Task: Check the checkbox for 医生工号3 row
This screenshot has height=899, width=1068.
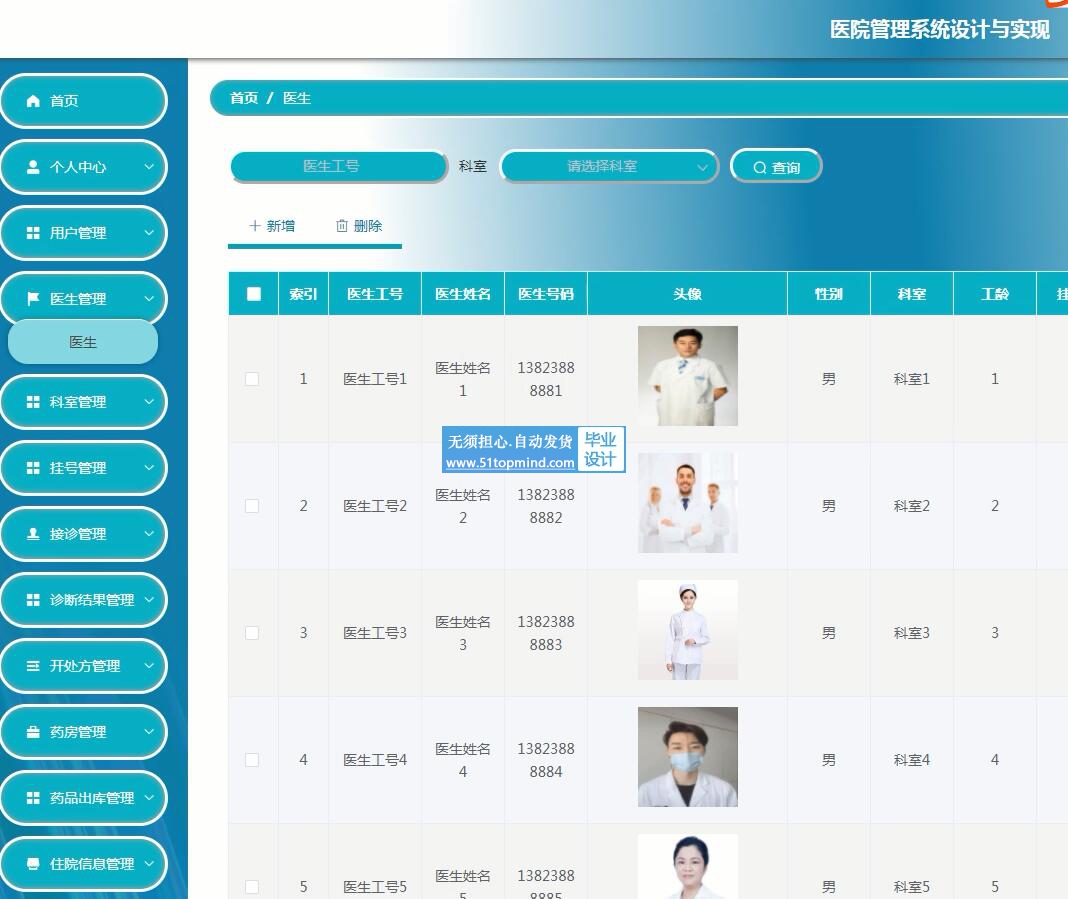Action: [x=252, y=633]
